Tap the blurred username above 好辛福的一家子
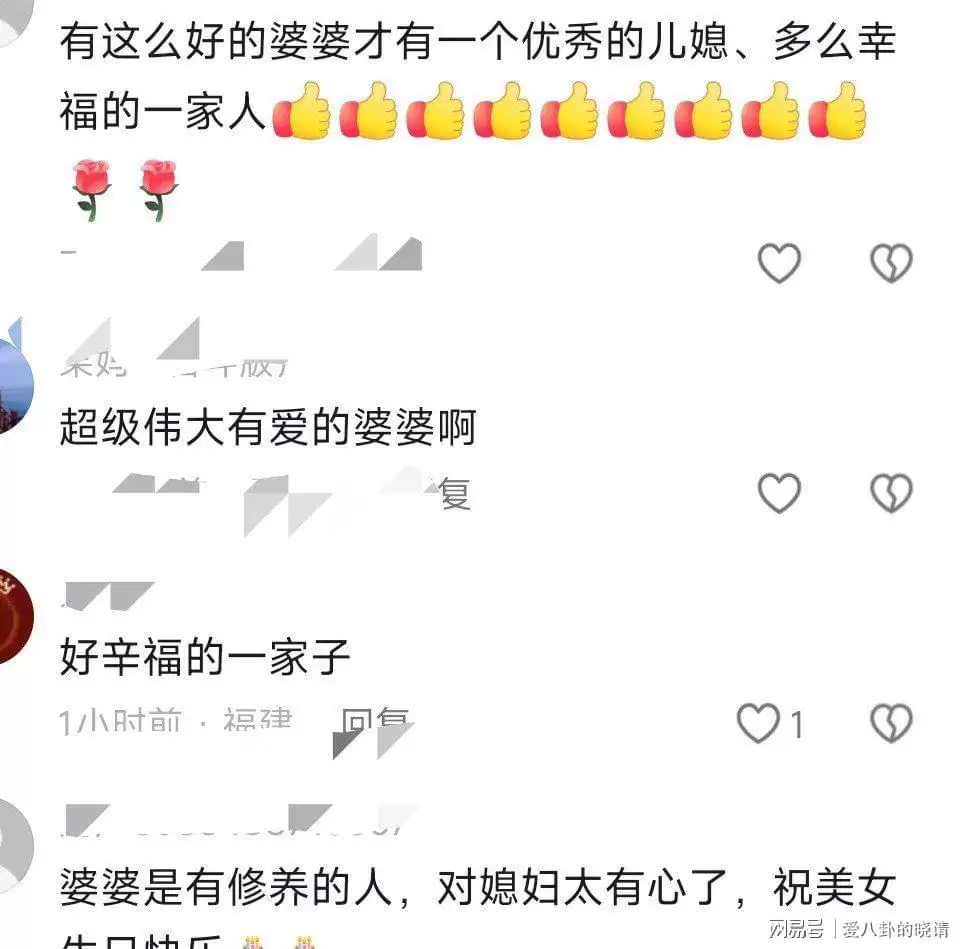The image size is (968, 949). coord(109,595)
